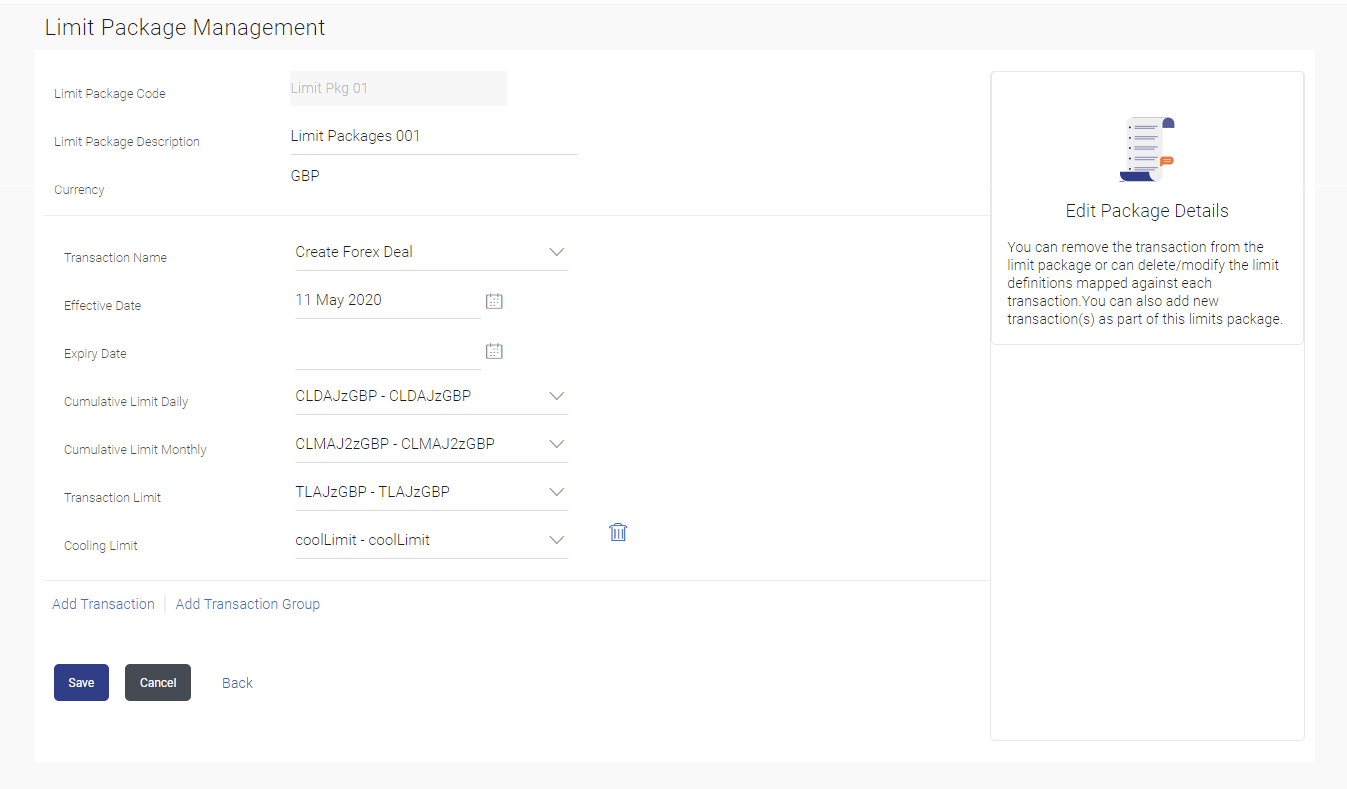1347x789 pixels.
Task: Click the Edit Package Details heading
Action: click(1146, 211)
